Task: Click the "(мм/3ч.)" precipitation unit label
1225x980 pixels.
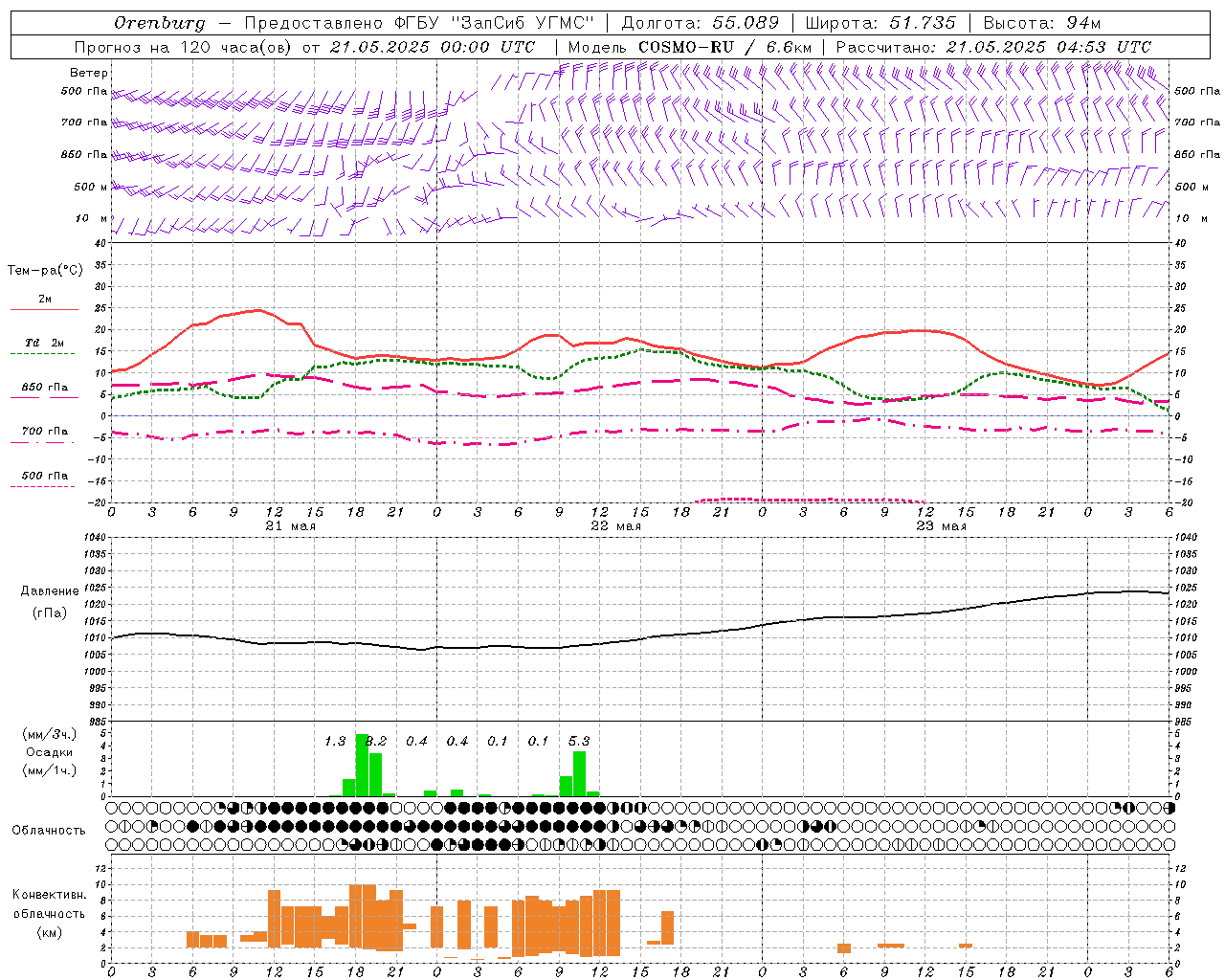Action: 49,734
